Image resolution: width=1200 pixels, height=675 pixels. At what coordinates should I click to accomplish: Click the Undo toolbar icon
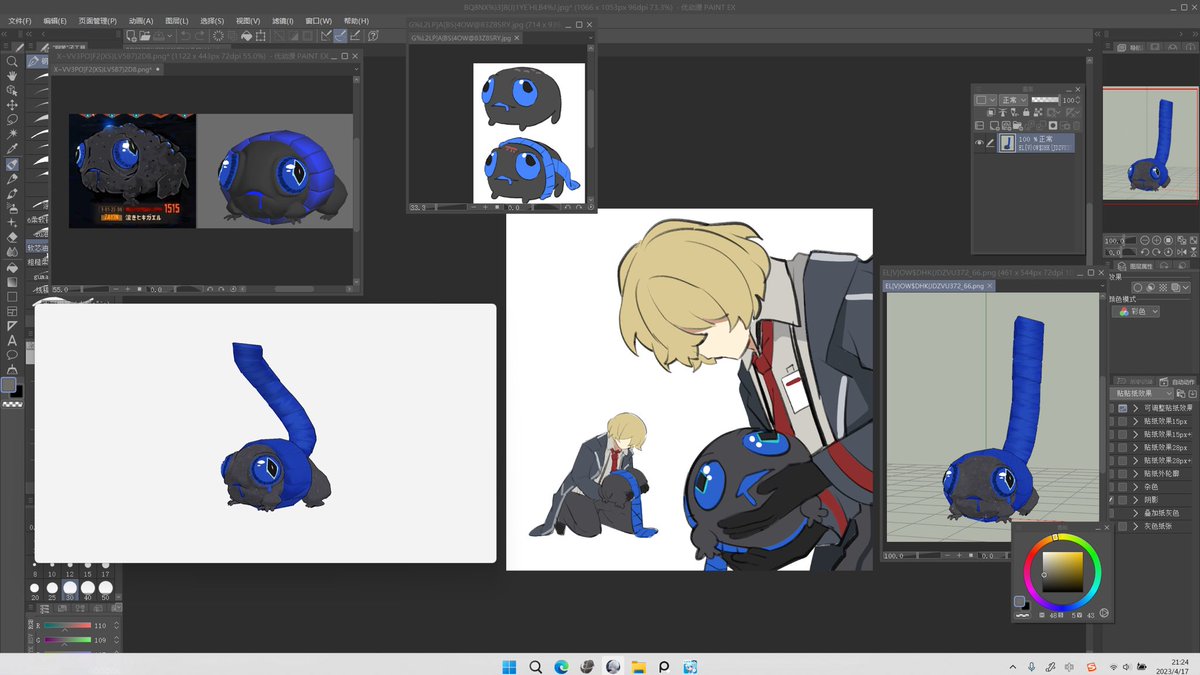[185, 36]
